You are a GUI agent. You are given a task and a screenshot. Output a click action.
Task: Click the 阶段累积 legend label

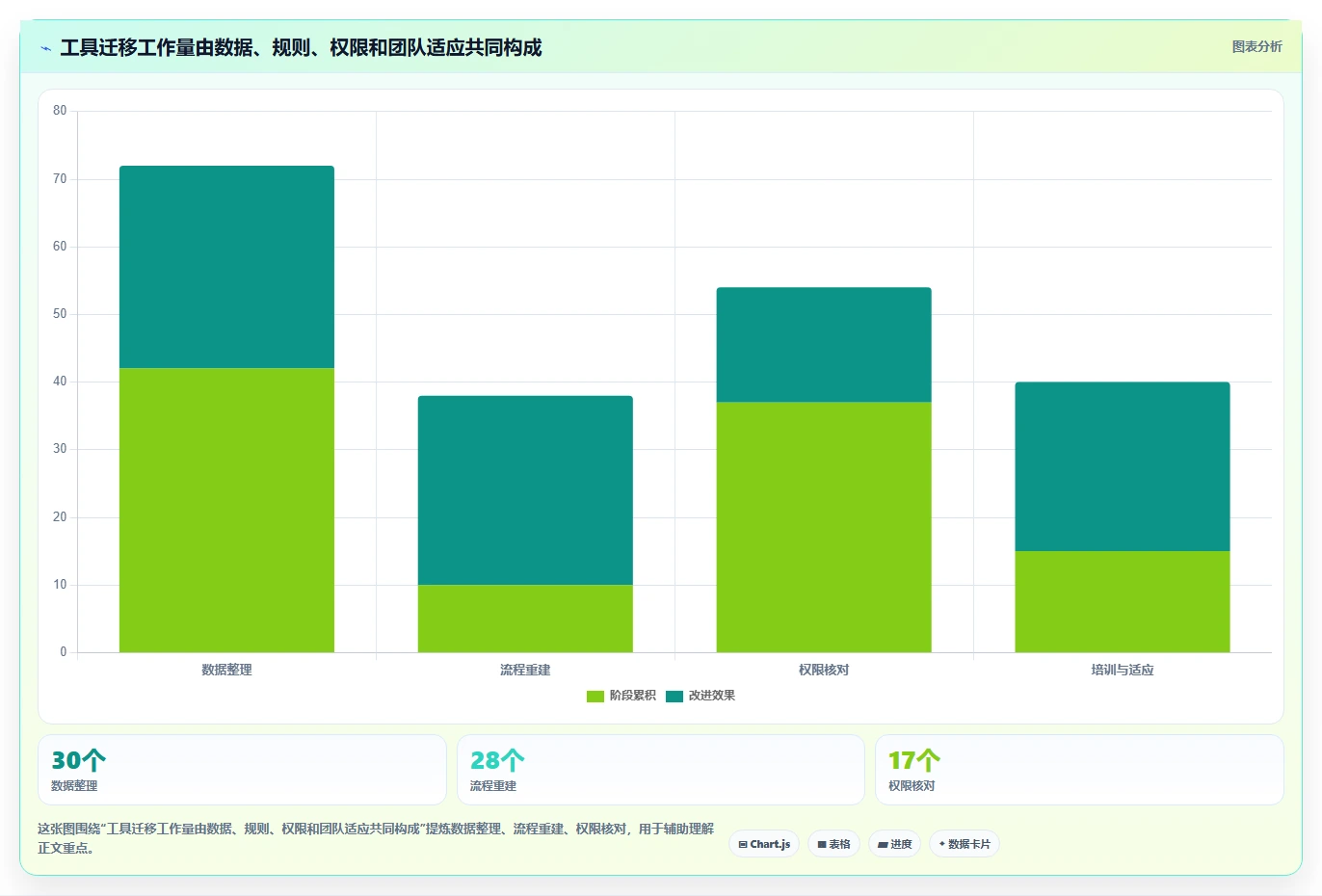tap(632, 696)
